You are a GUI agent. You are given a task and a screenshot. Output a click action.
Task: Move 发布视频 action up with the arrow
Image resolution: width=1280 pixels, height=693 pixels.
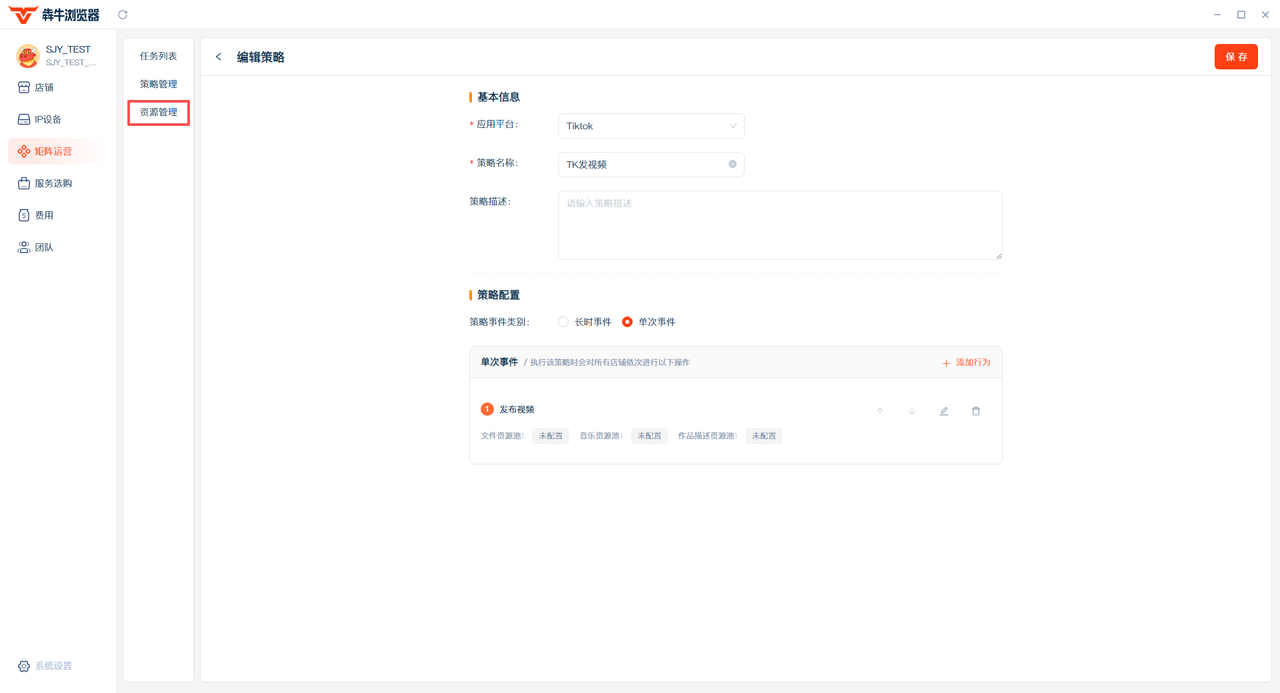click(880, 411)
